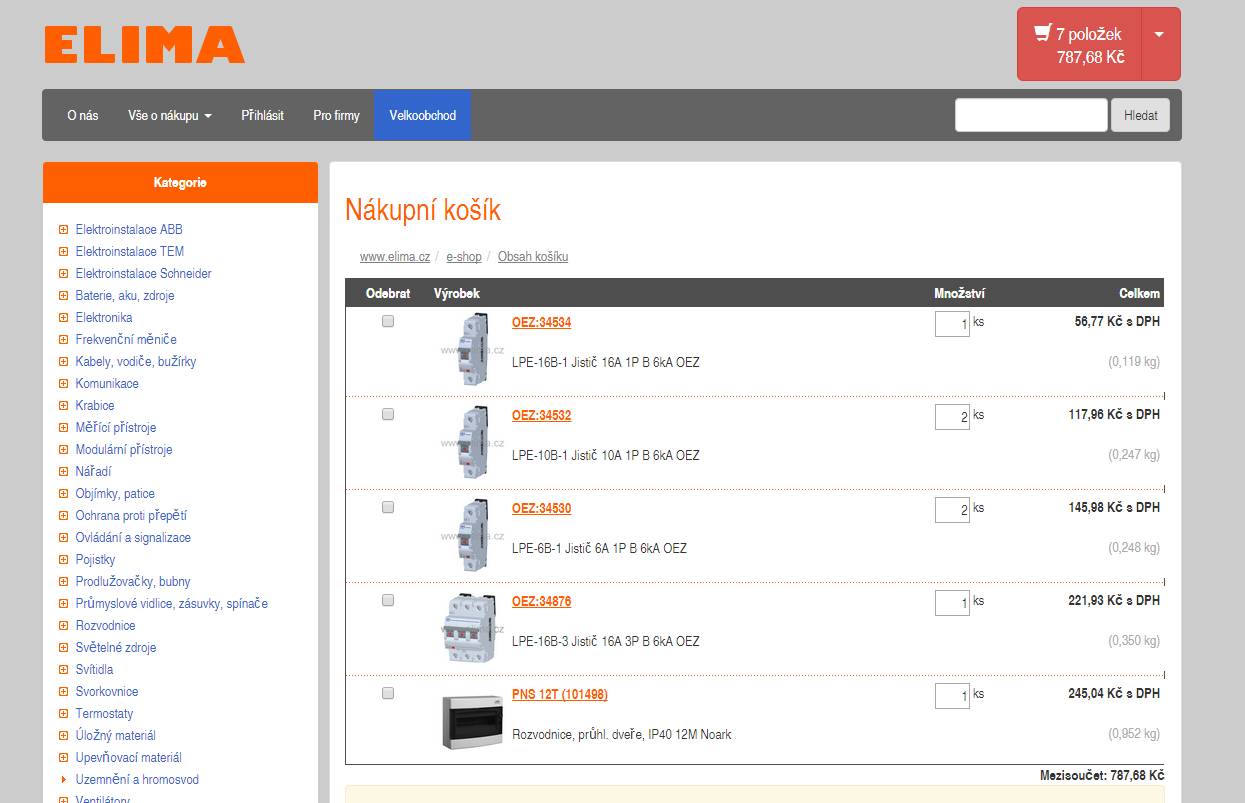Open the OEZ:34530 product link
Image resolution: width=1245 pixels, height=803 pixels.
pos(541,508)
